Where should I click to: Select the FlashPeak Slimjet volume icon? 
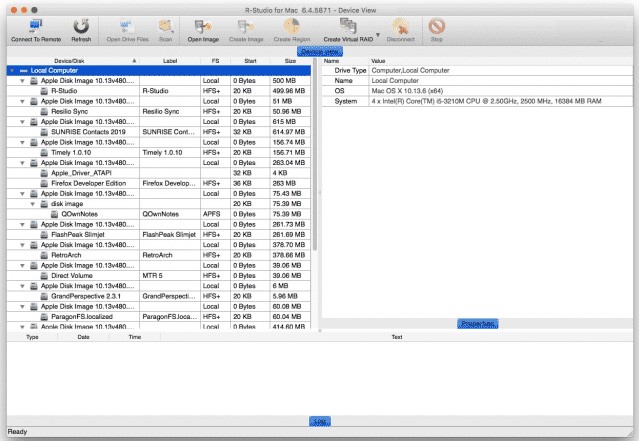tap(44, 235)
